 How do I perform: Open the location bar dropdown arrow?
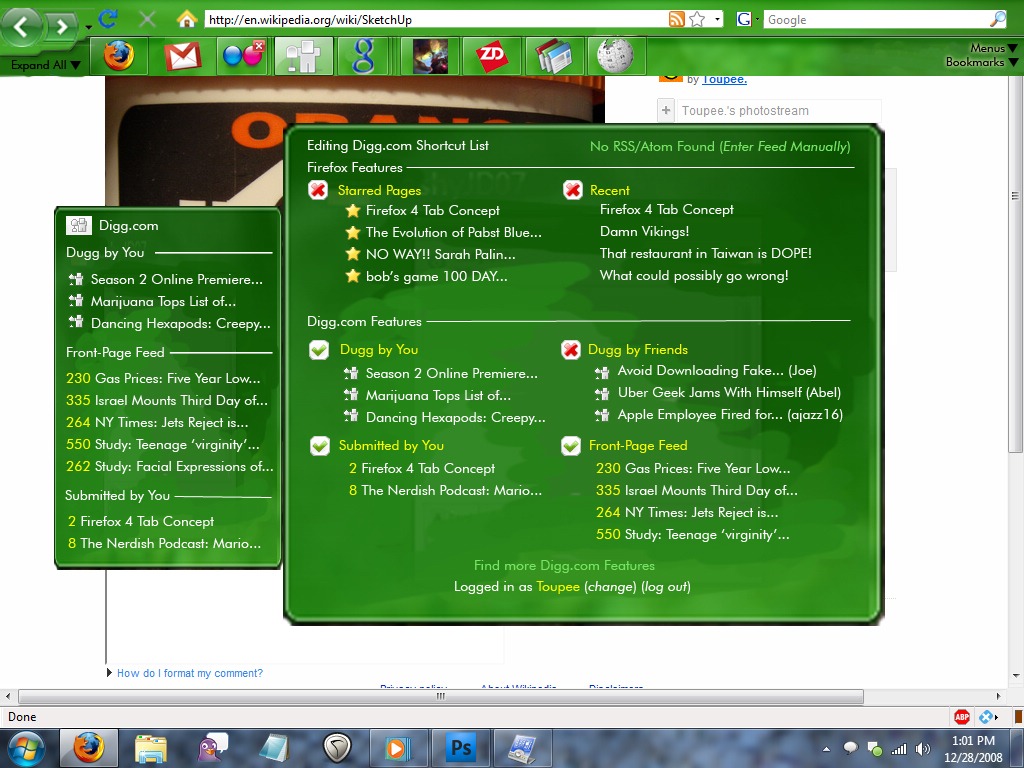coord(717,19)
